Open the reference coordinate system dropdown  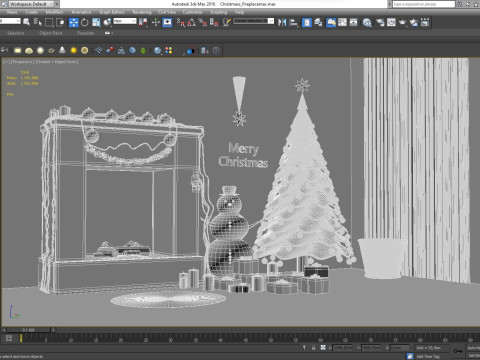tap(125, 21)
